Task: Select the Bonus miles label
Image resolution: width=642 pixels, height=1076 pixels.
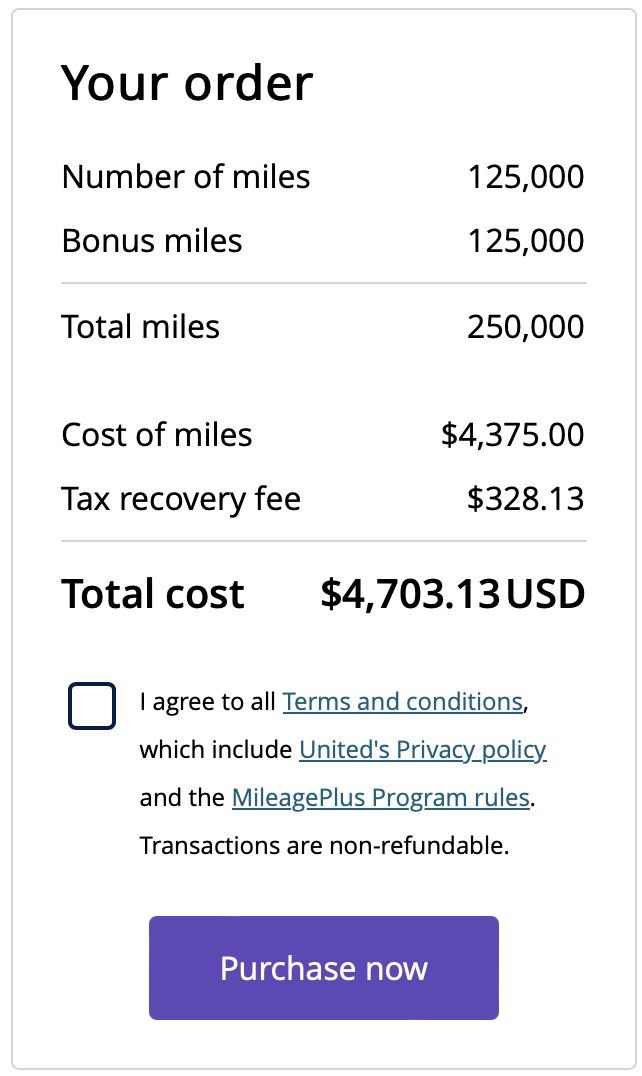Action: click(152, 241)
